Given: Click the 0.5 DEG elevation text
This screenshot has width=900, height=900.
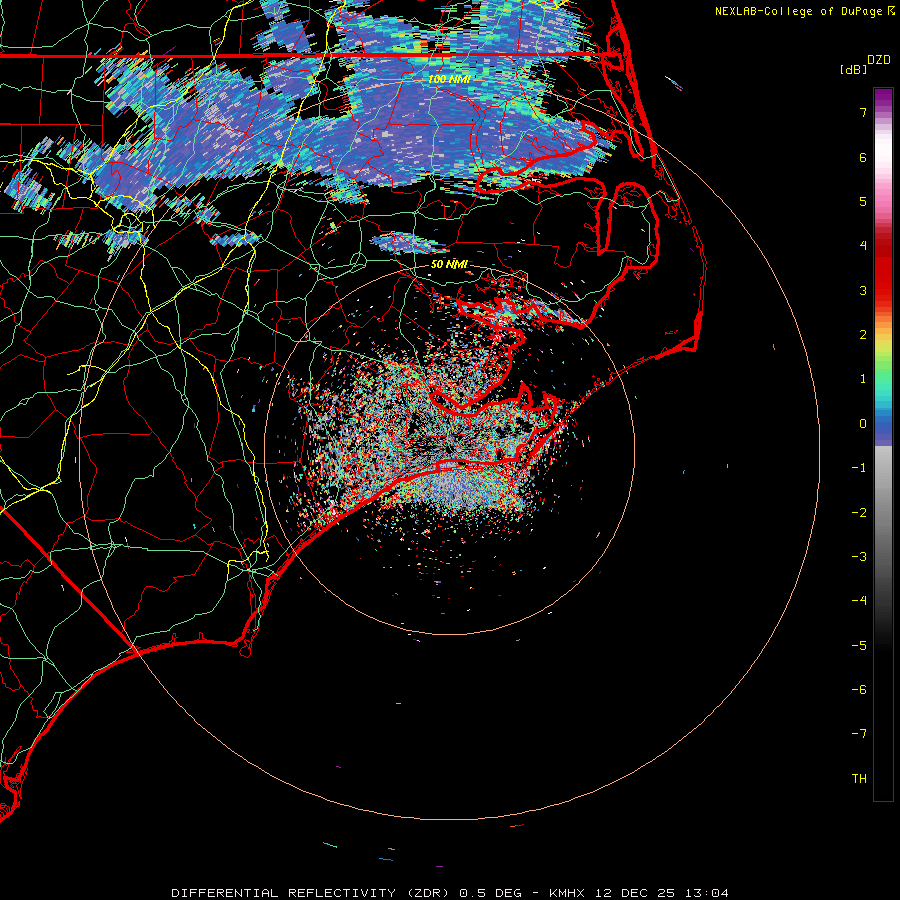Looking at the screenshot, I should [x=490, y=893].
